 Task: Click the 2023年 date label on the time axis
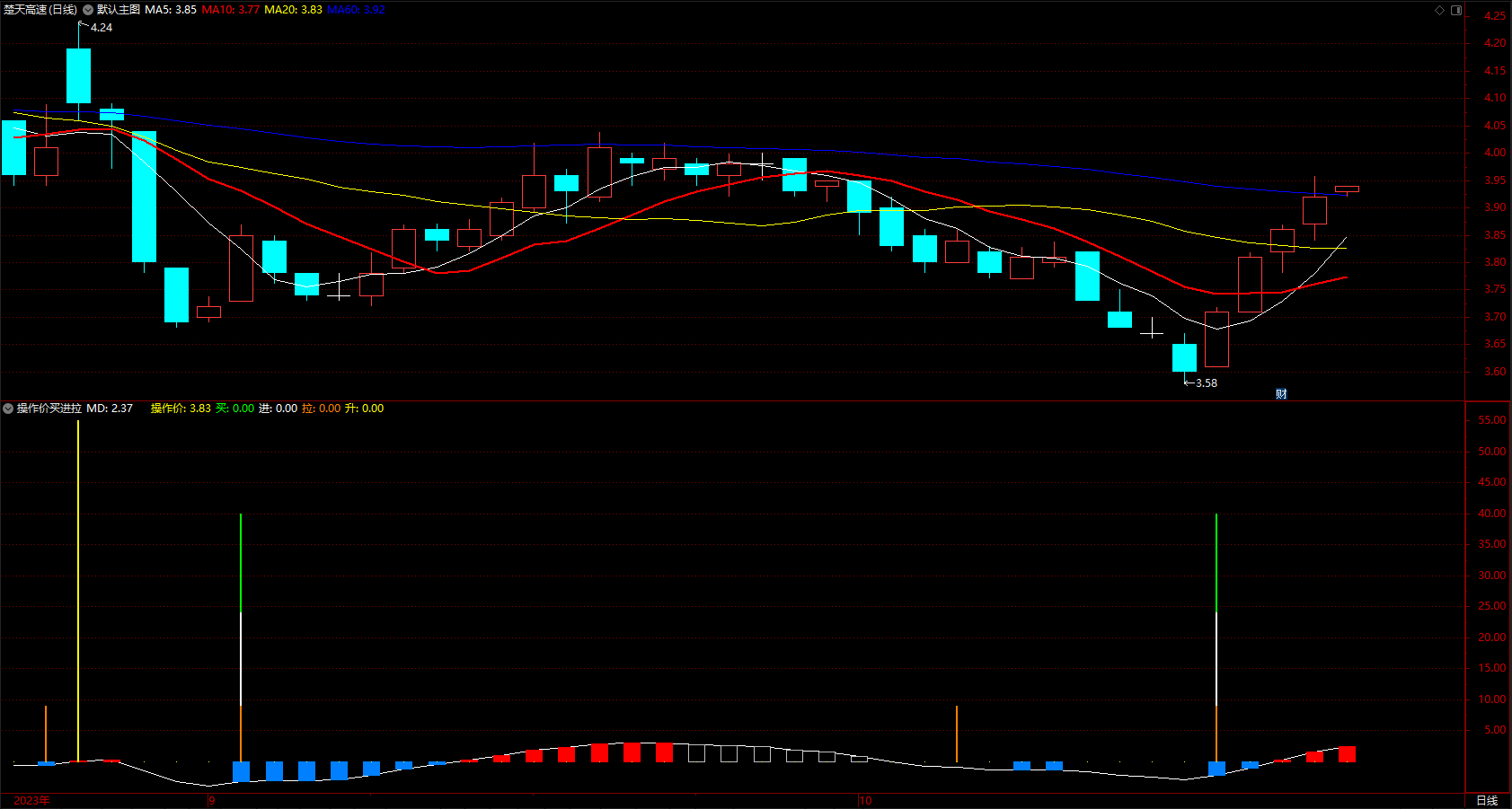[x=31, y=800]
